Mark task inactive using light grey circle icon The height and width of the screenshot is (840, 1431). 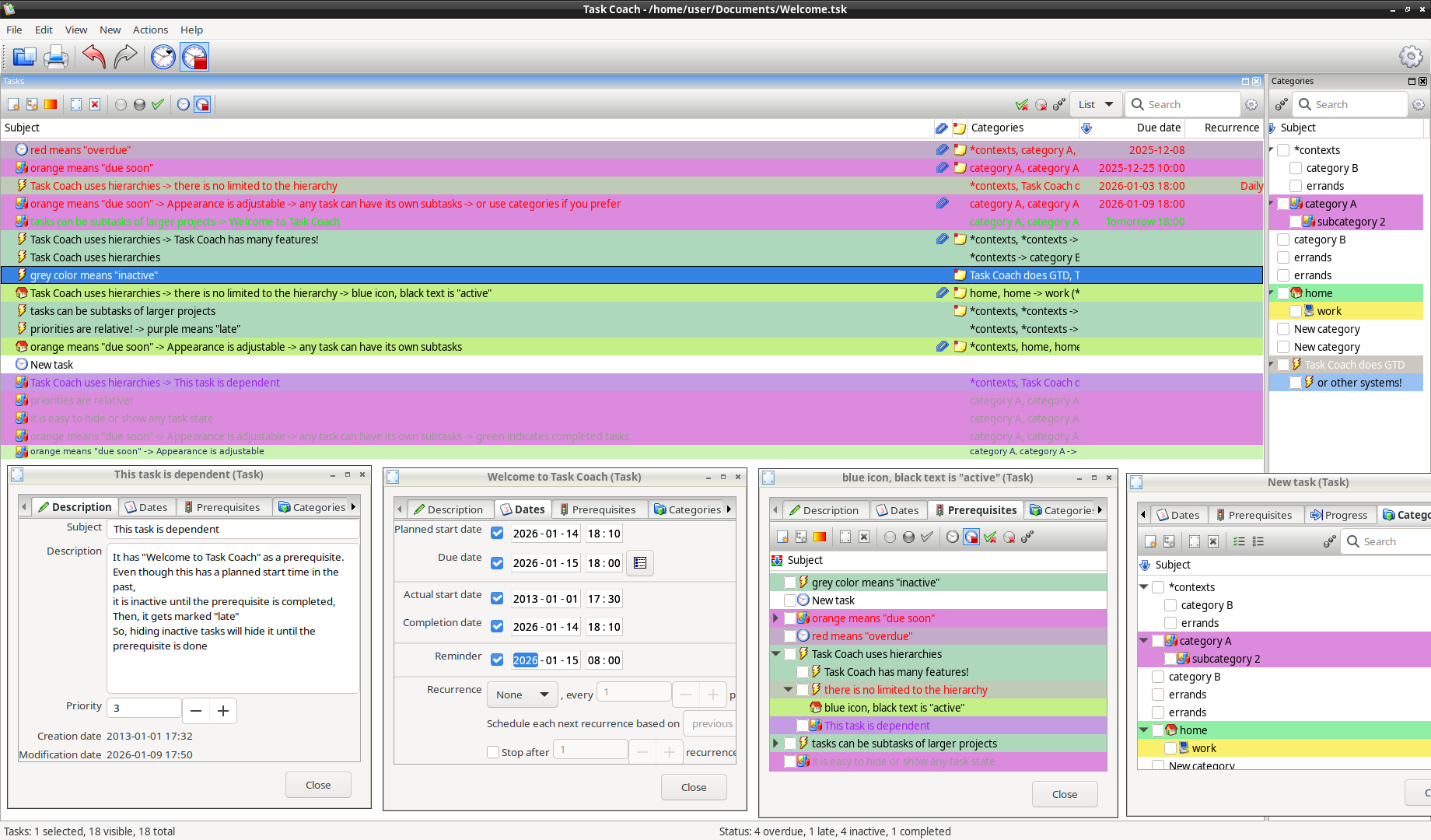tap(121, 104)
